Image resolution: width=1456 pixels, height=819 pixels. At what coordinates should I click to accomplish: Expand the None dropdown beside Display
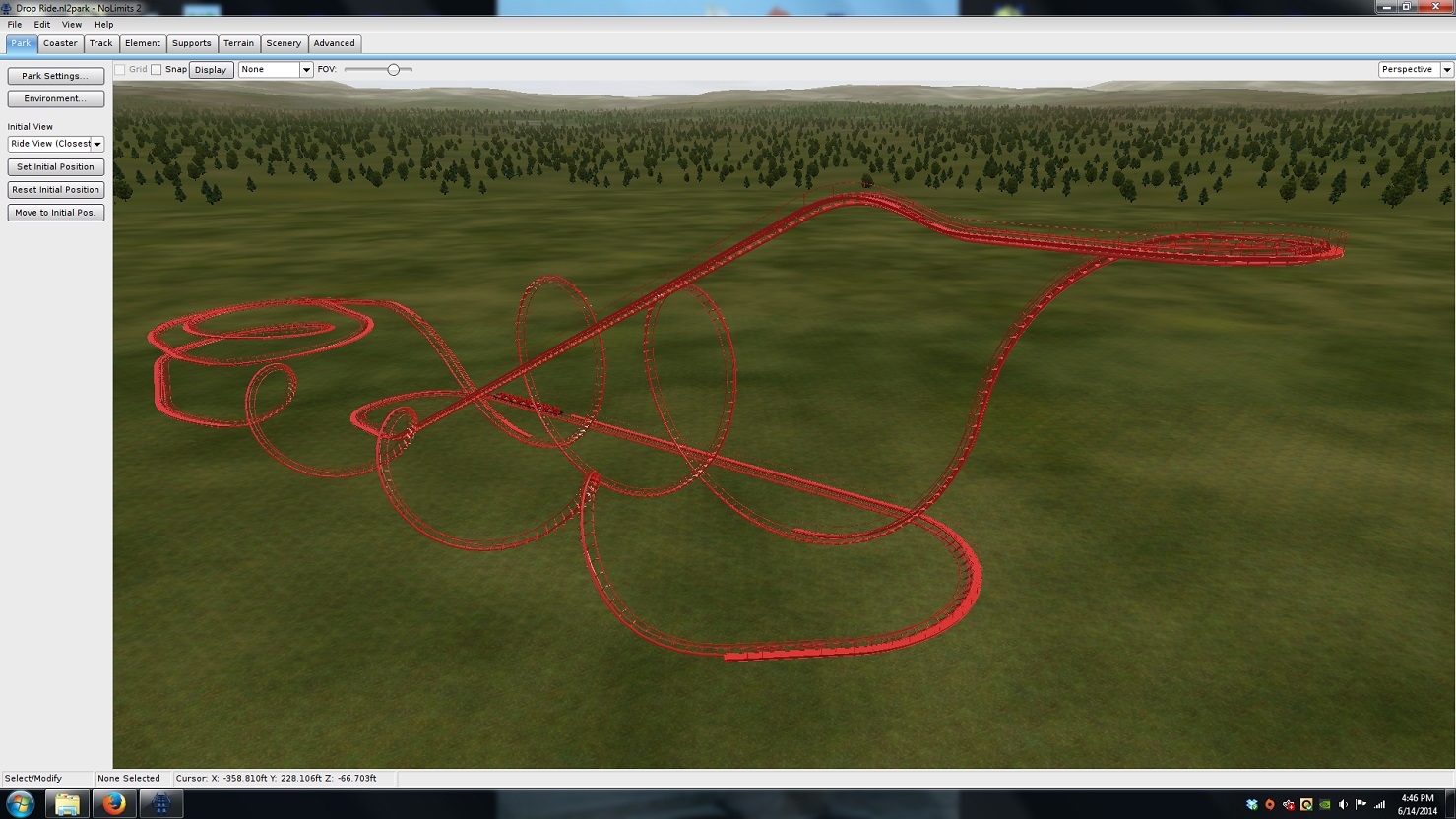[x=306, y=70]
